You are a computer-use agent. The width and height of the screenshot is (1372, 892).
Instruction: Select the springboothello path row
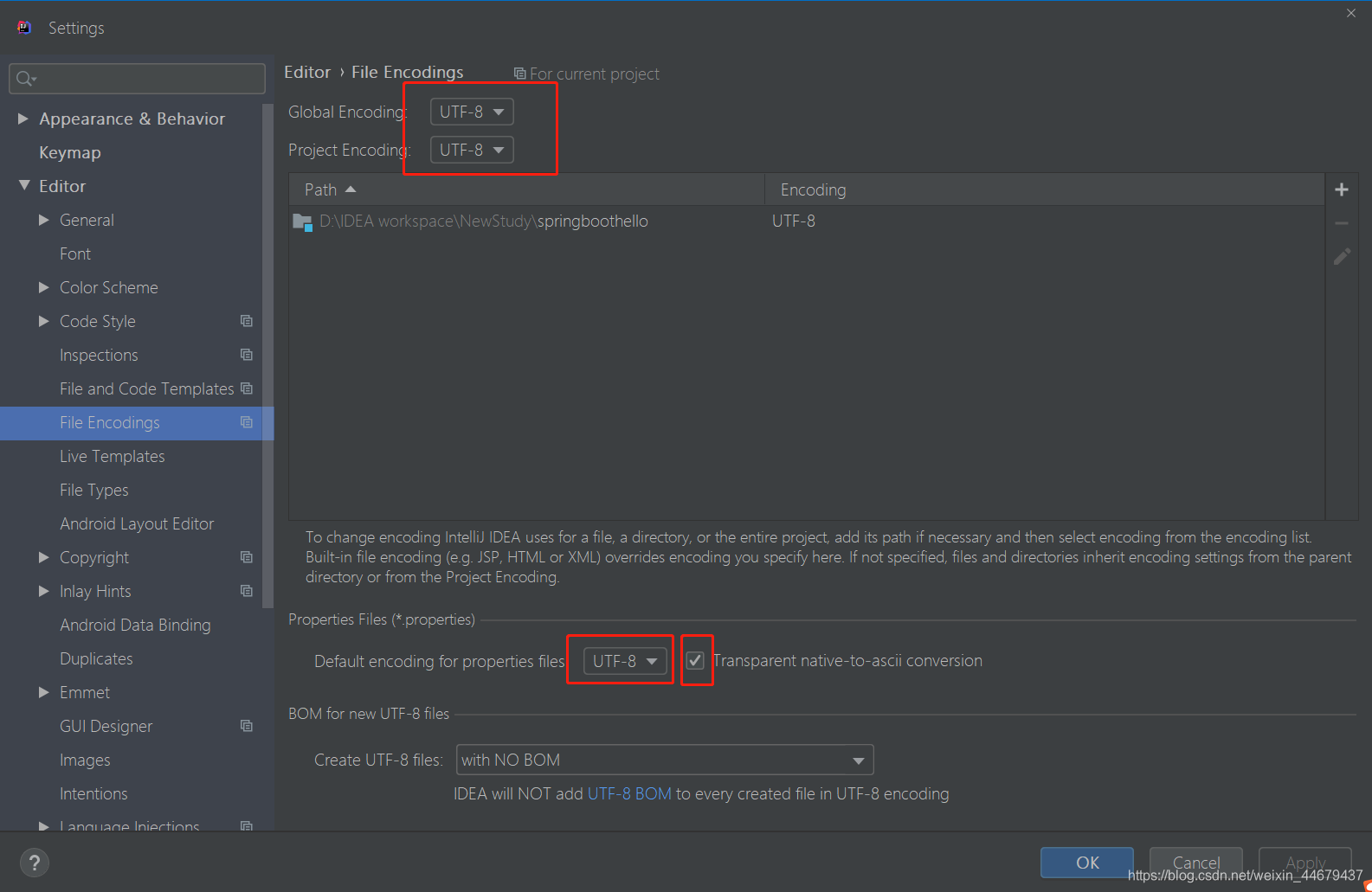tap(807, 221)
